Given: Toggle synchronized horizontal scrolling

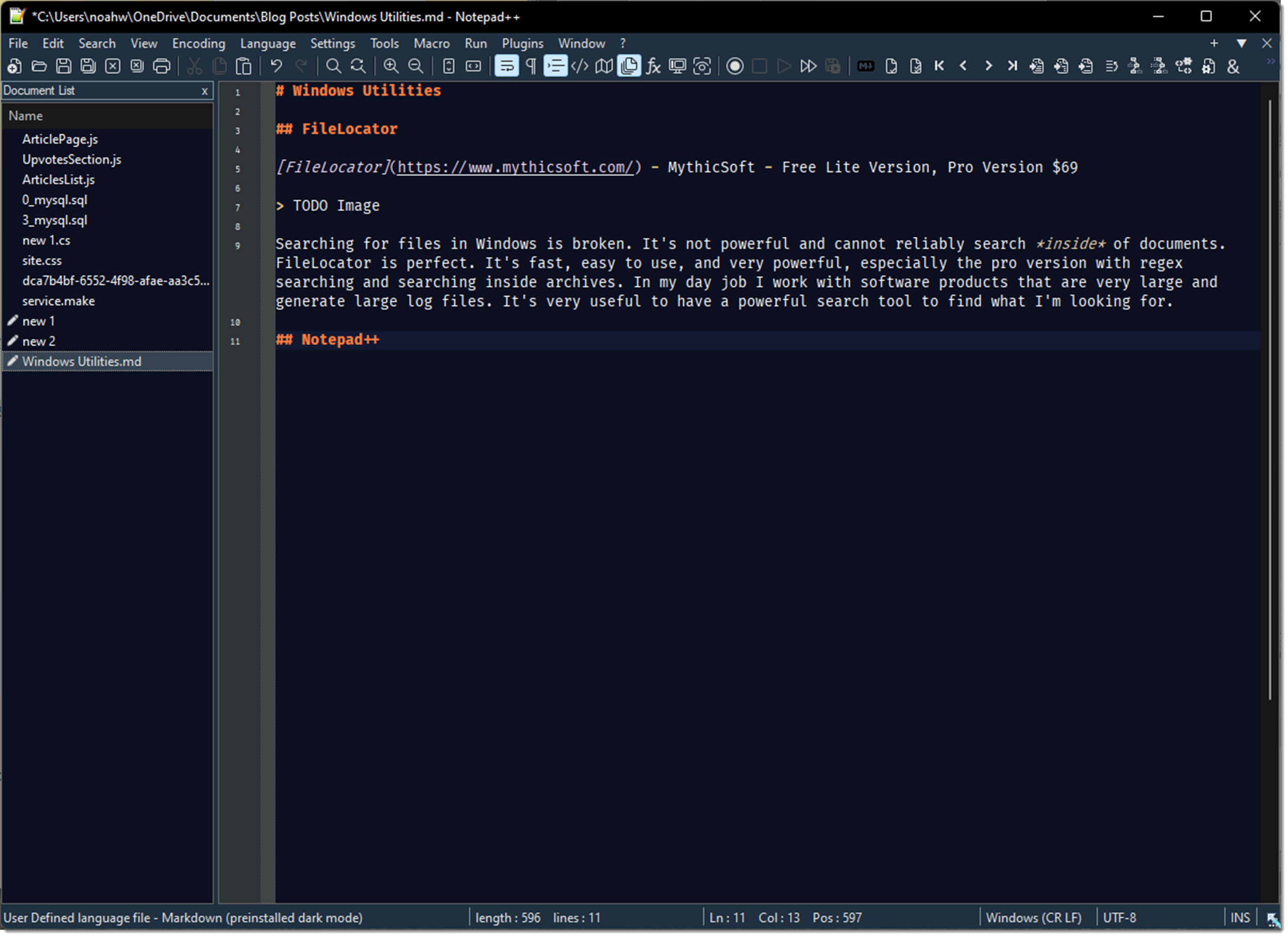Looking at the screenshot, I should coord(474,66).
